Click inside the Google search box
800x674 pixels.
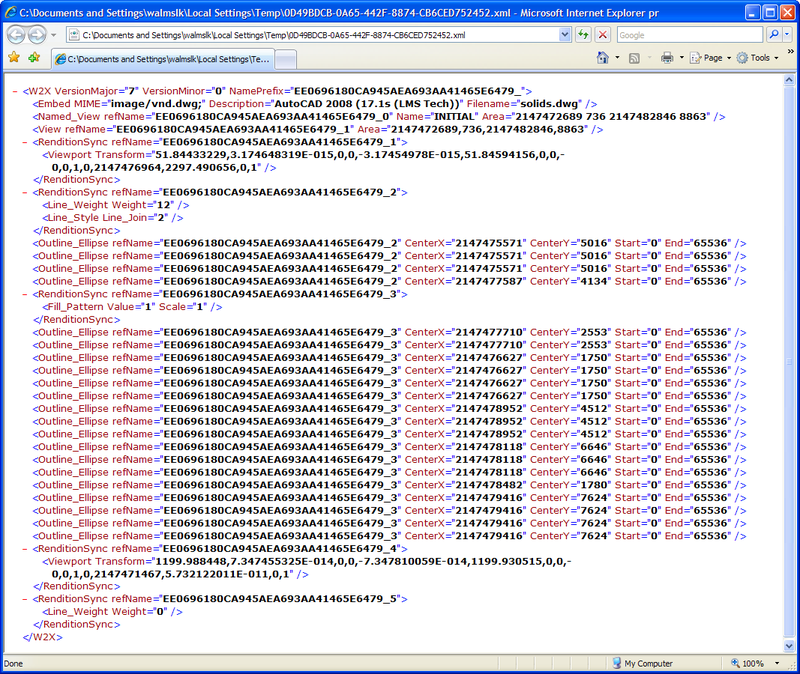(x=688, y=34)
